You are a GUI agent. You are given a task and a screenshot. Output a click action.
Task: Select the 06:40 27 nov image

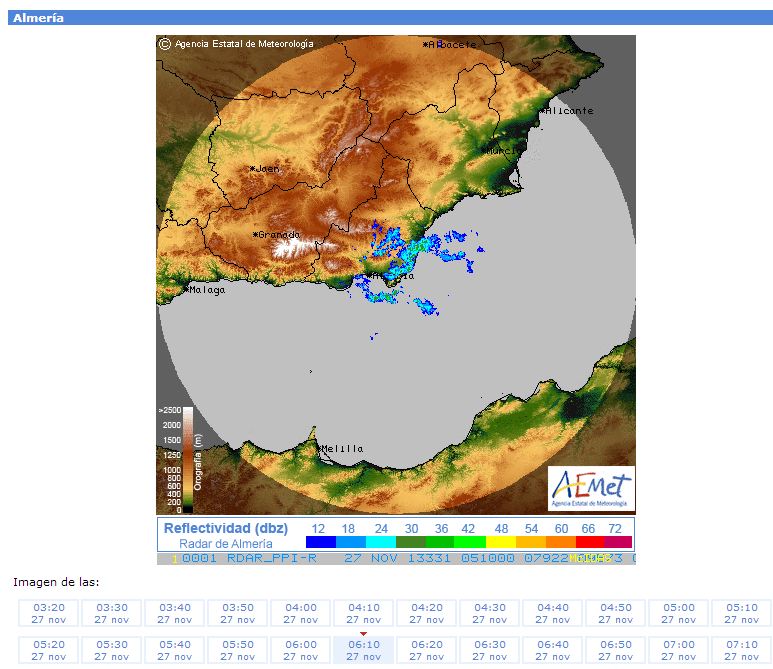pos(553,650)
